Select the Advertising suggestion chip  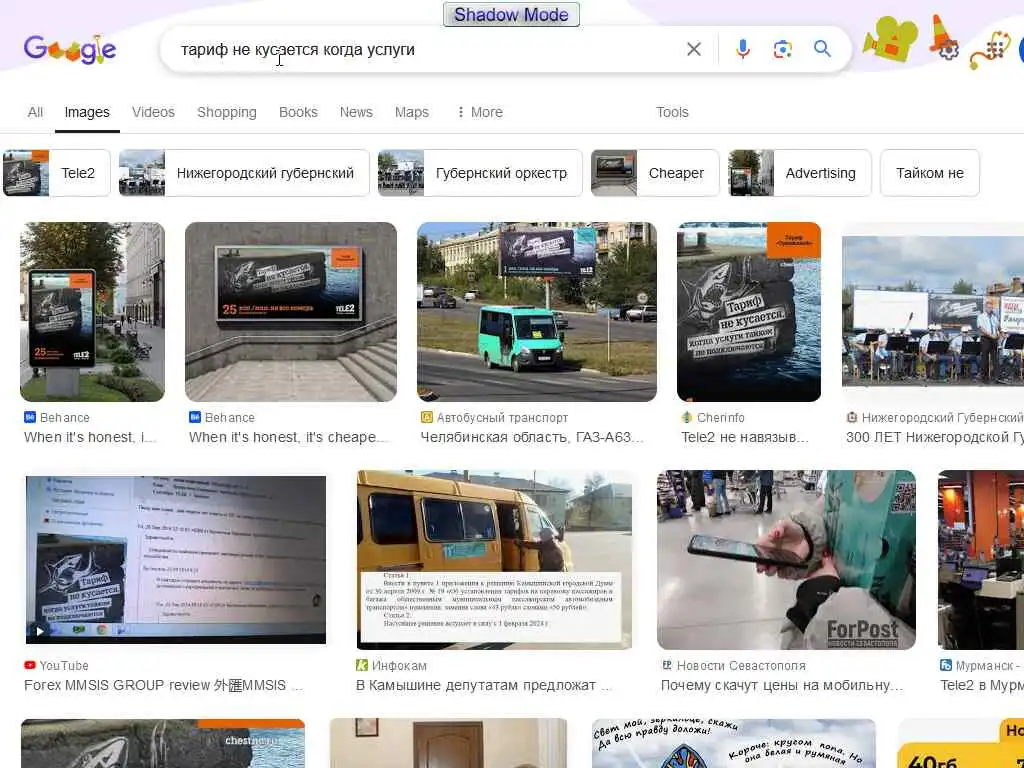pyautogui.click(x=800, y=173)
